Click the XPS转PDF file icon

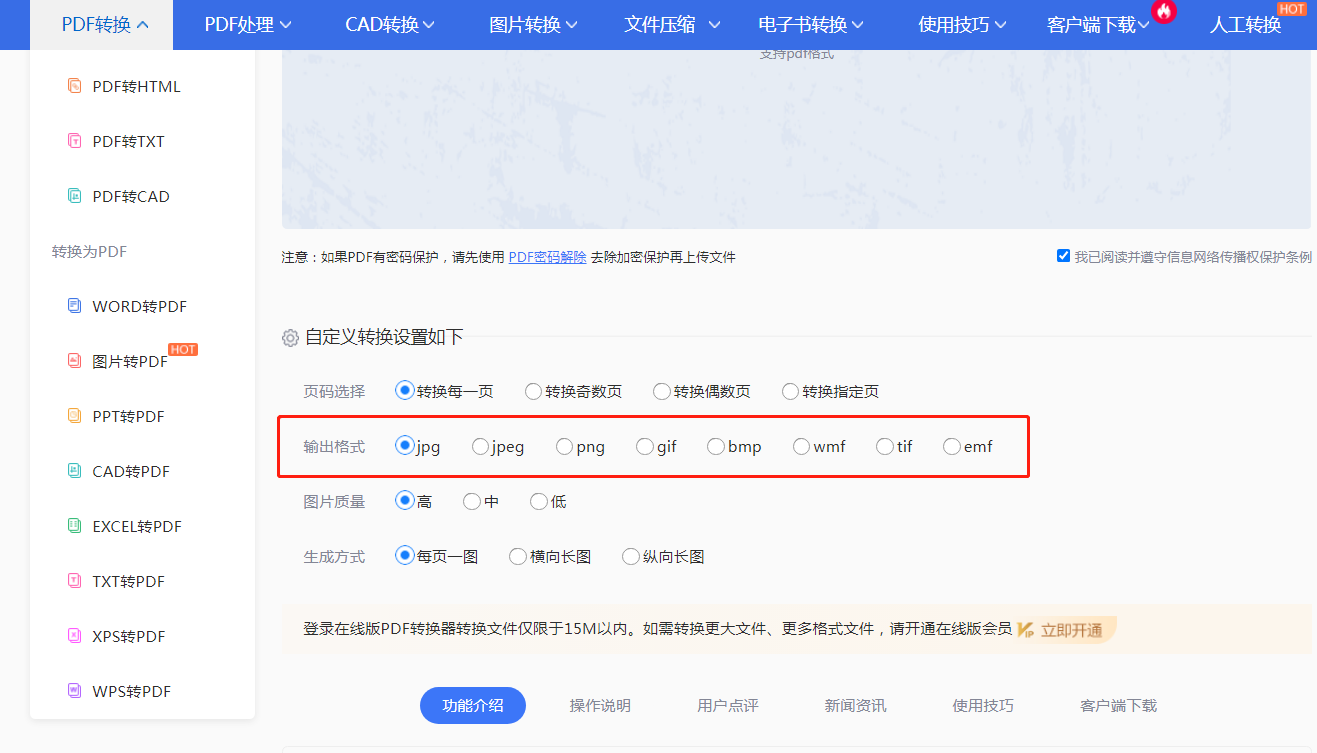(x=74, y=636)
